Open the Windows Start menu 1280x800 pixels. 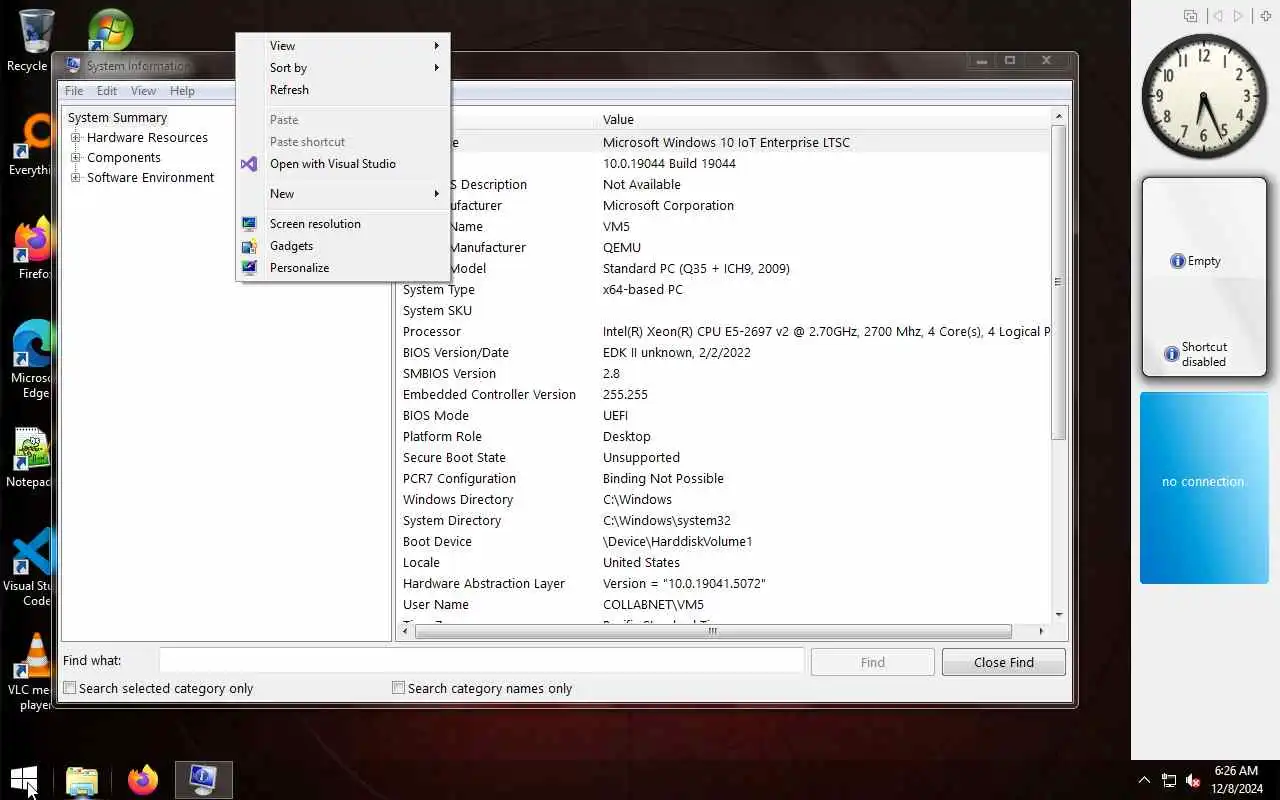pyautogui.click(x=24, y=780)
